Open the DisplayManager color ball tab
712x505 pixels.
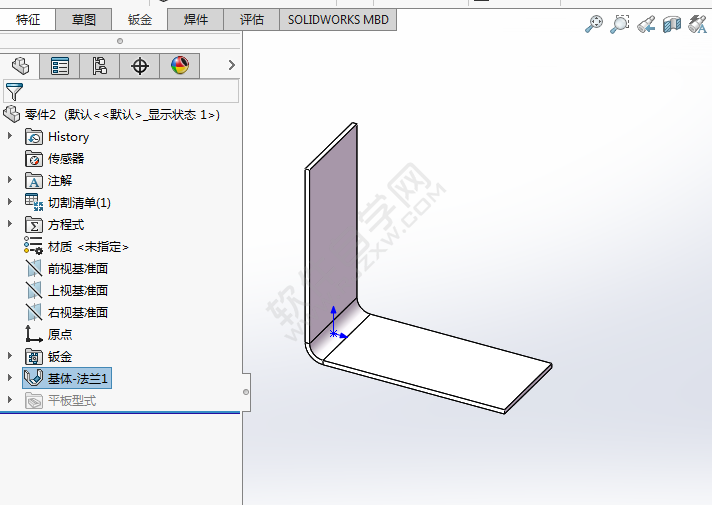pyautogui.click(x=180, y=66)
